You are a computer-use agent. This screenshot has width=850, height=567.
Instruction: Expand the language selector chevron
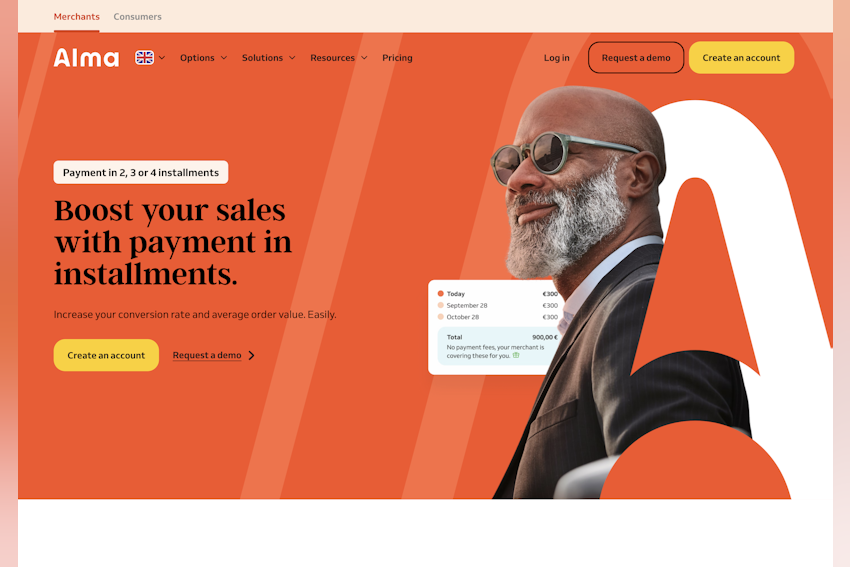[162, 57]
